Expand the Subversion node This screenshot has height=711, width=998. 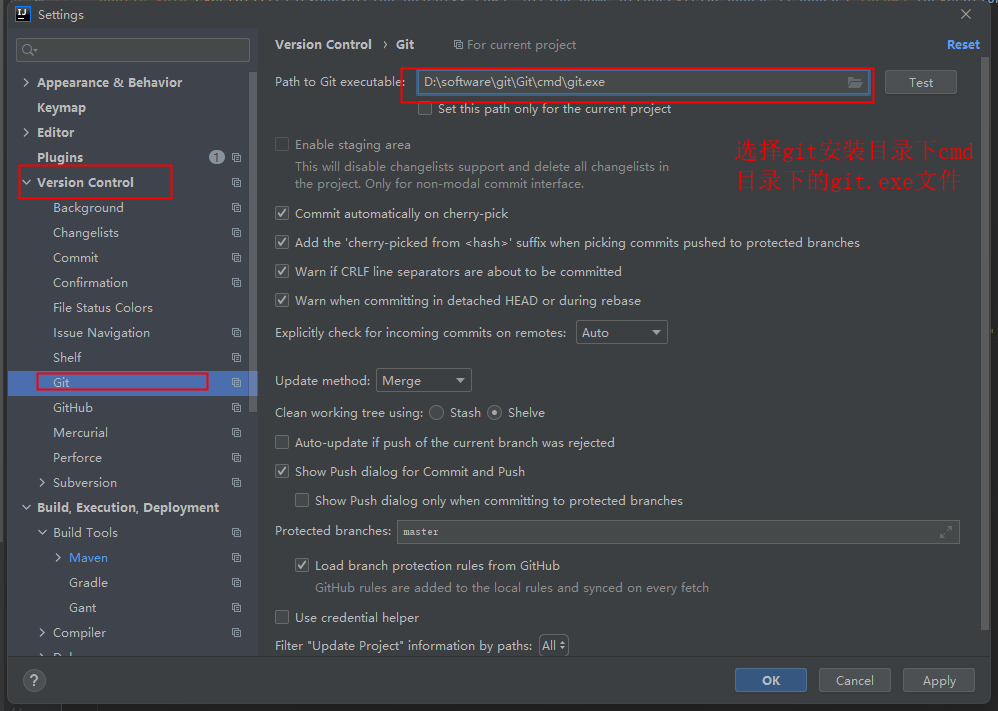(x=42, y=482)
